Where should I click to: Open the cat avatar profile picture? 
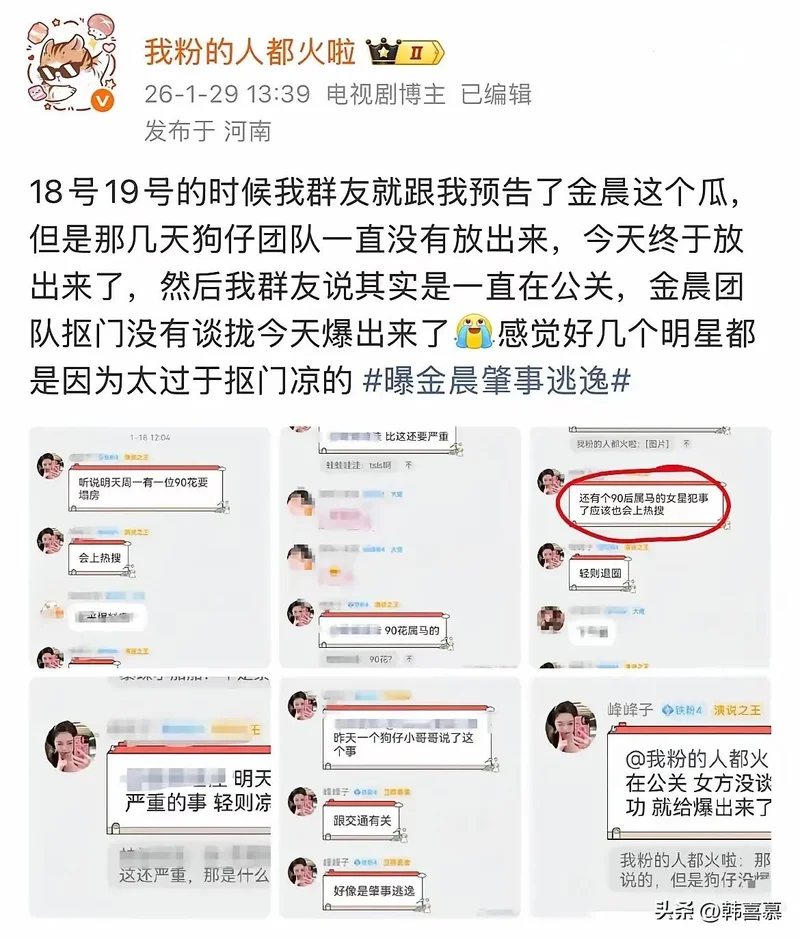pyautogui.click(x=73, y=63)
